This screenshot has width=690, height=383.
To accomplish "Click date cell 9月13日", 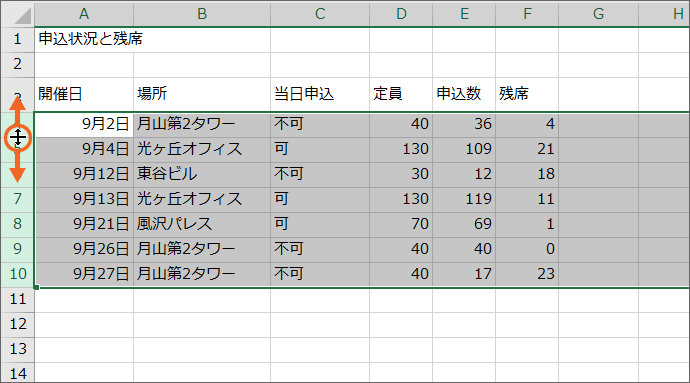I will pos(84,199).
